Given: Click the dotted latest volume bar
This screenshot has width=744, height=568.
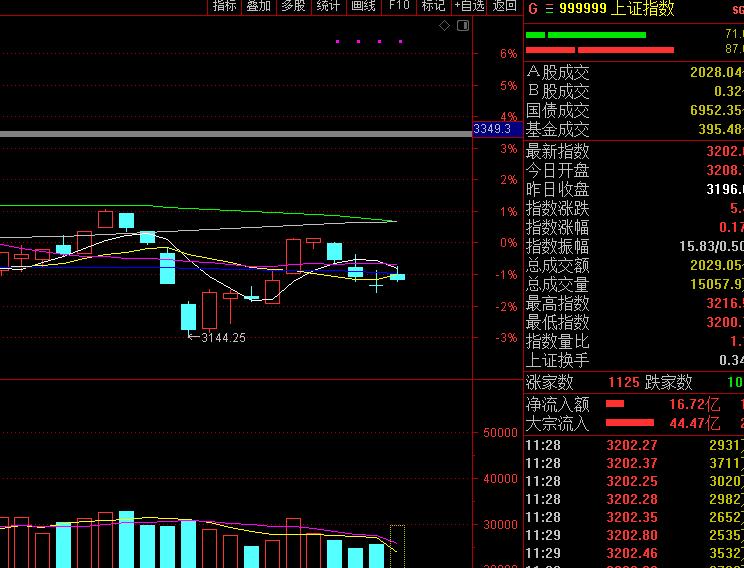Looking at the screenshot, I should point(397,546).
